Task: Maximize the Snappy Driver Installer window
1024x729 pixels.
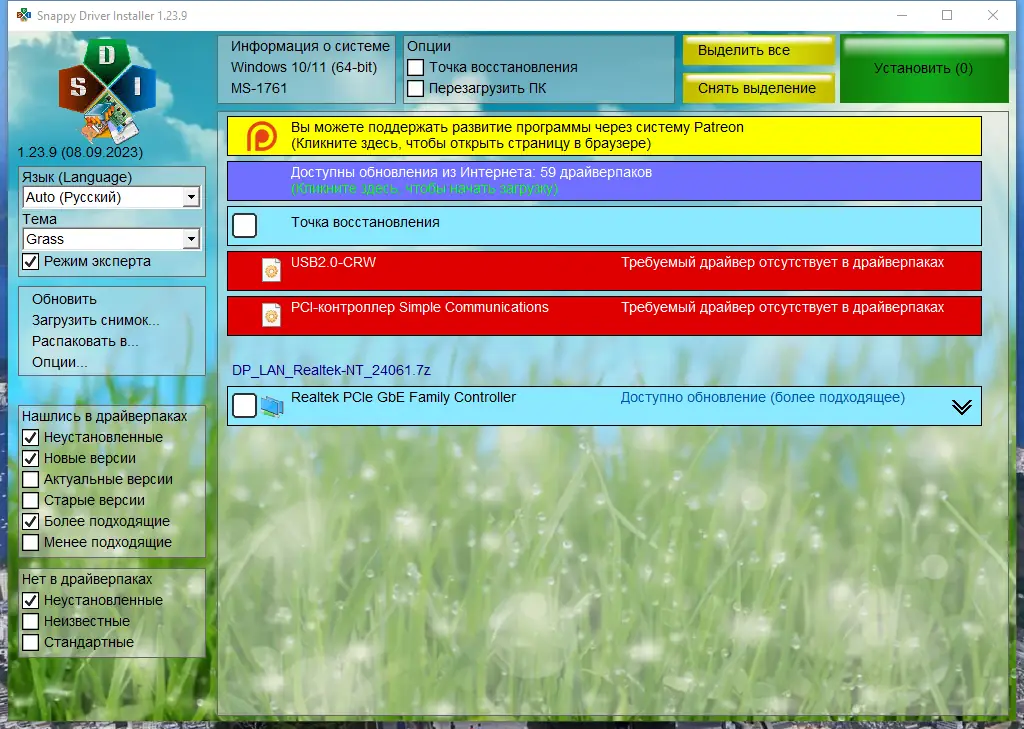Action: coord(947,15)
